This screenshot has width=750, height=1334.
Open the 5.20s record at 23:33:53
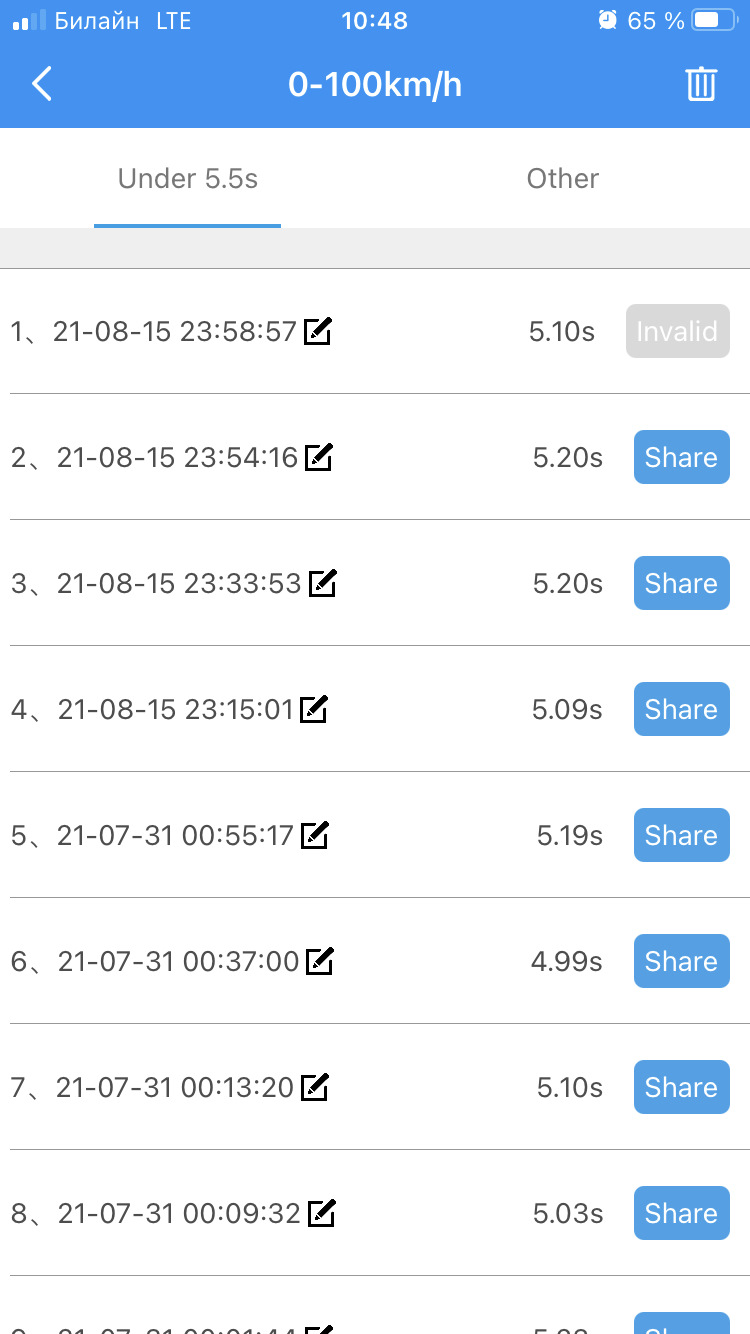(178, 583)
